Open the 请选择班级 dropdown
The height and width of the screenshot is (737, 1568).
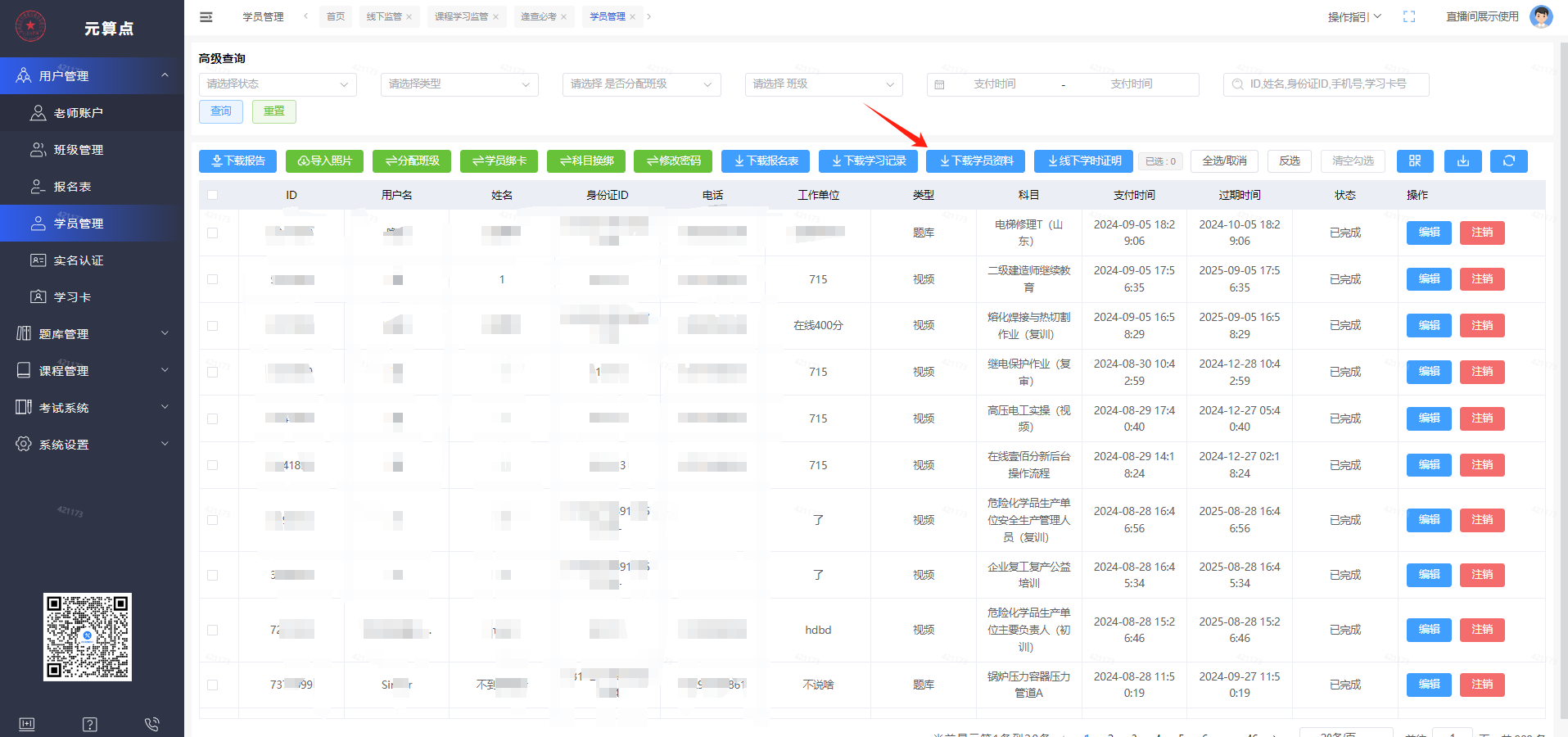coord(824,84)
